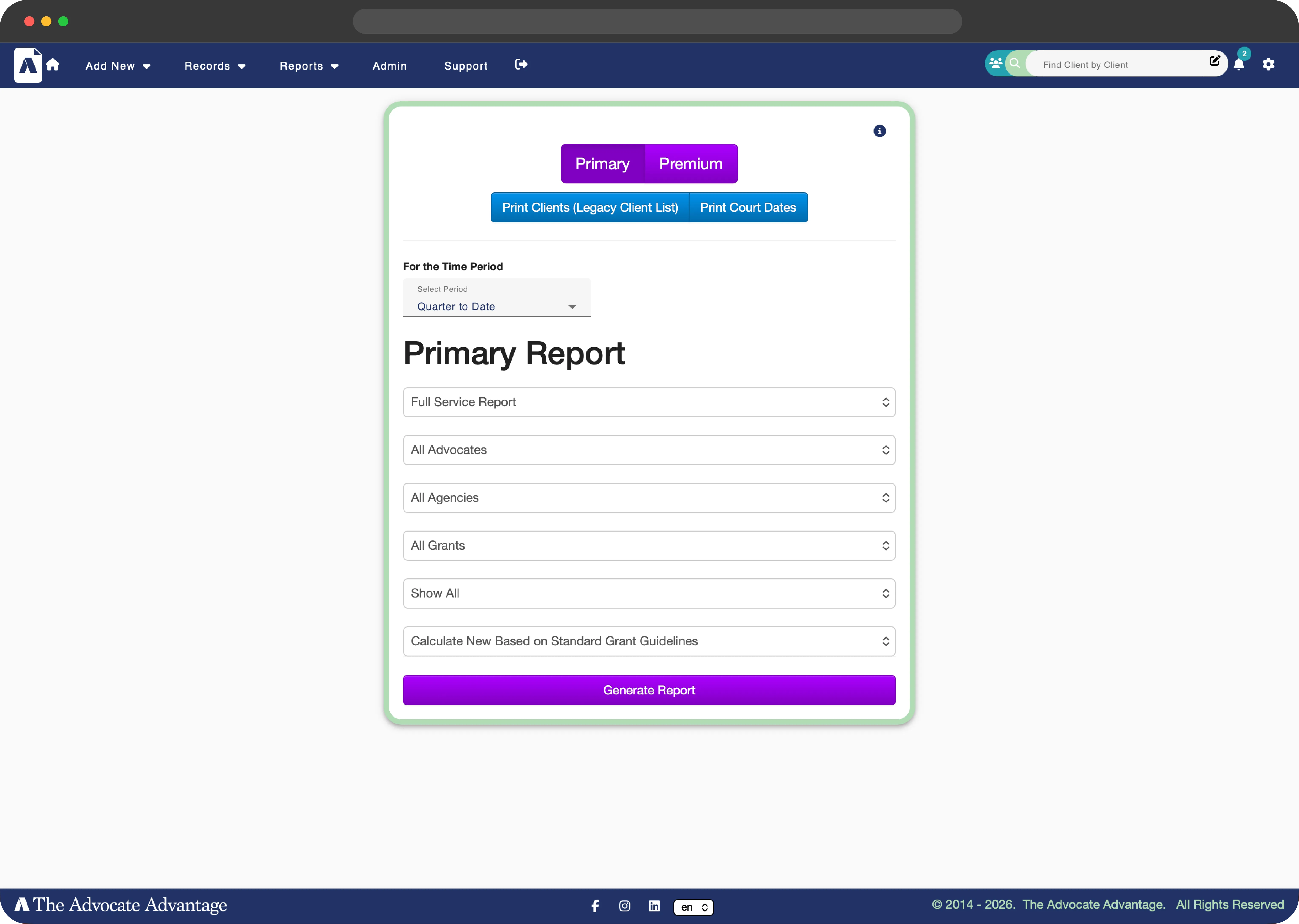1299x924 pixels.
Task: Click Print Clients (Legacy Client List)
Action: [x=590, y=208]
